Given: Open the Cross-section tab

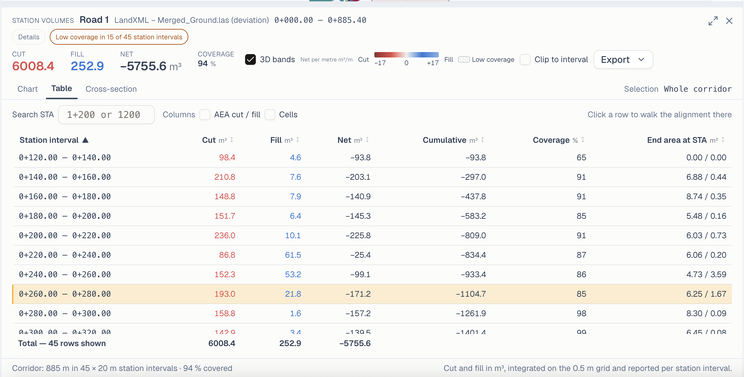Looking at the screenshot, I should tap(111, 89).
